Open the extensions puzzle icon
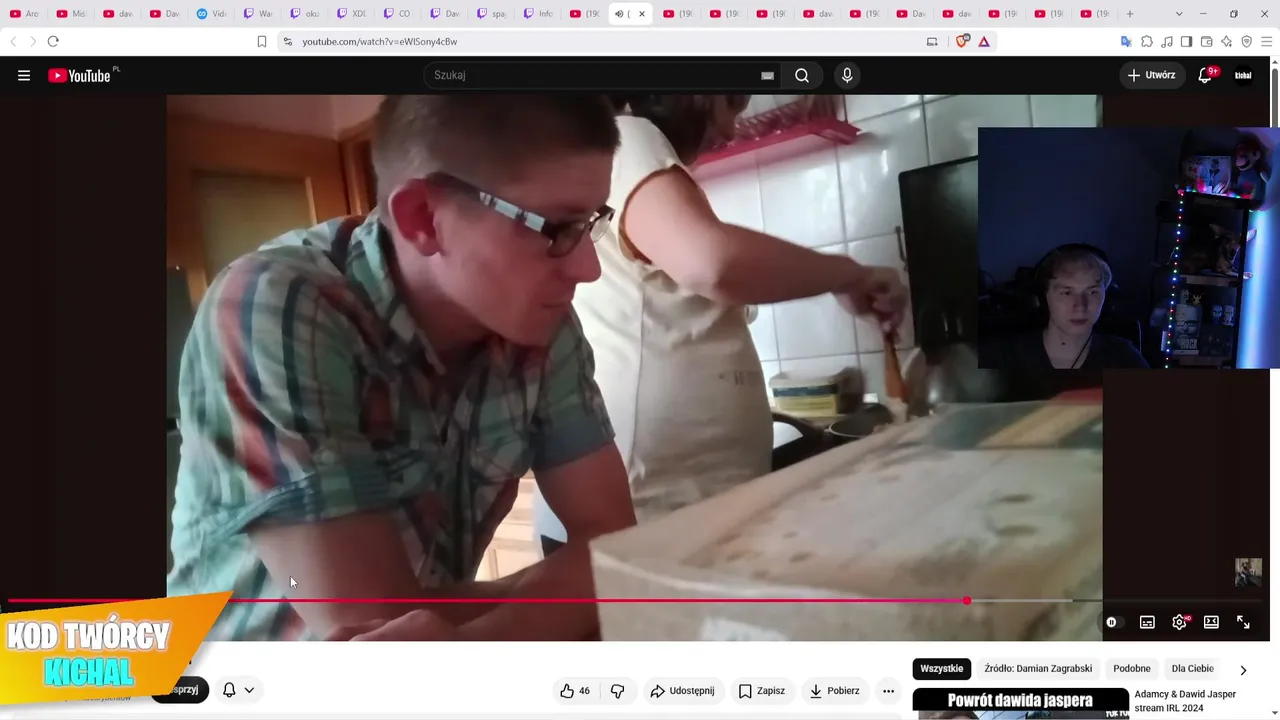This screenshot has height=720, width=1280. coord(1147,41)
